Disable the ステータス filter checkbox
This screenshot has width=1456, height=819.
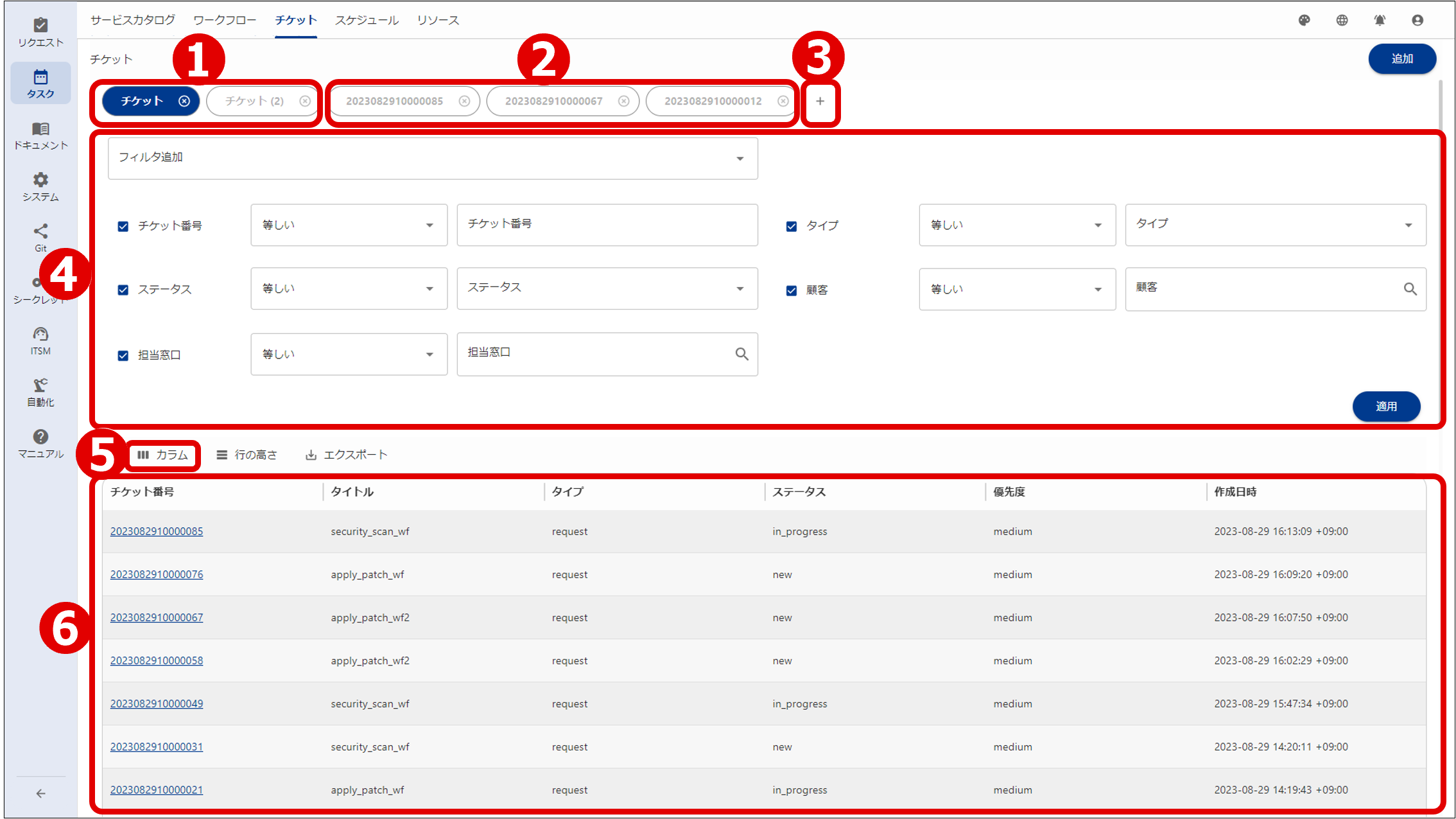[x=123, y=290]
